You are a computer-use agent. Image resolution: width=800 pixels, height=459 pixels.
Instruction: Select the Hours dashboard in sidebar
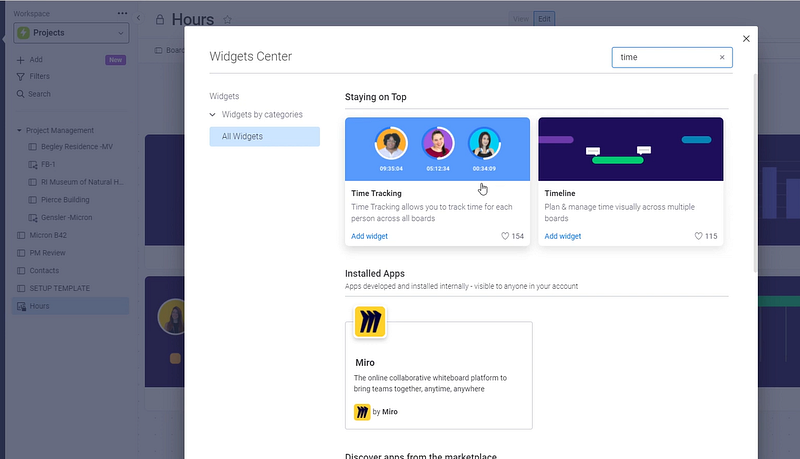(x=70, y=306)
